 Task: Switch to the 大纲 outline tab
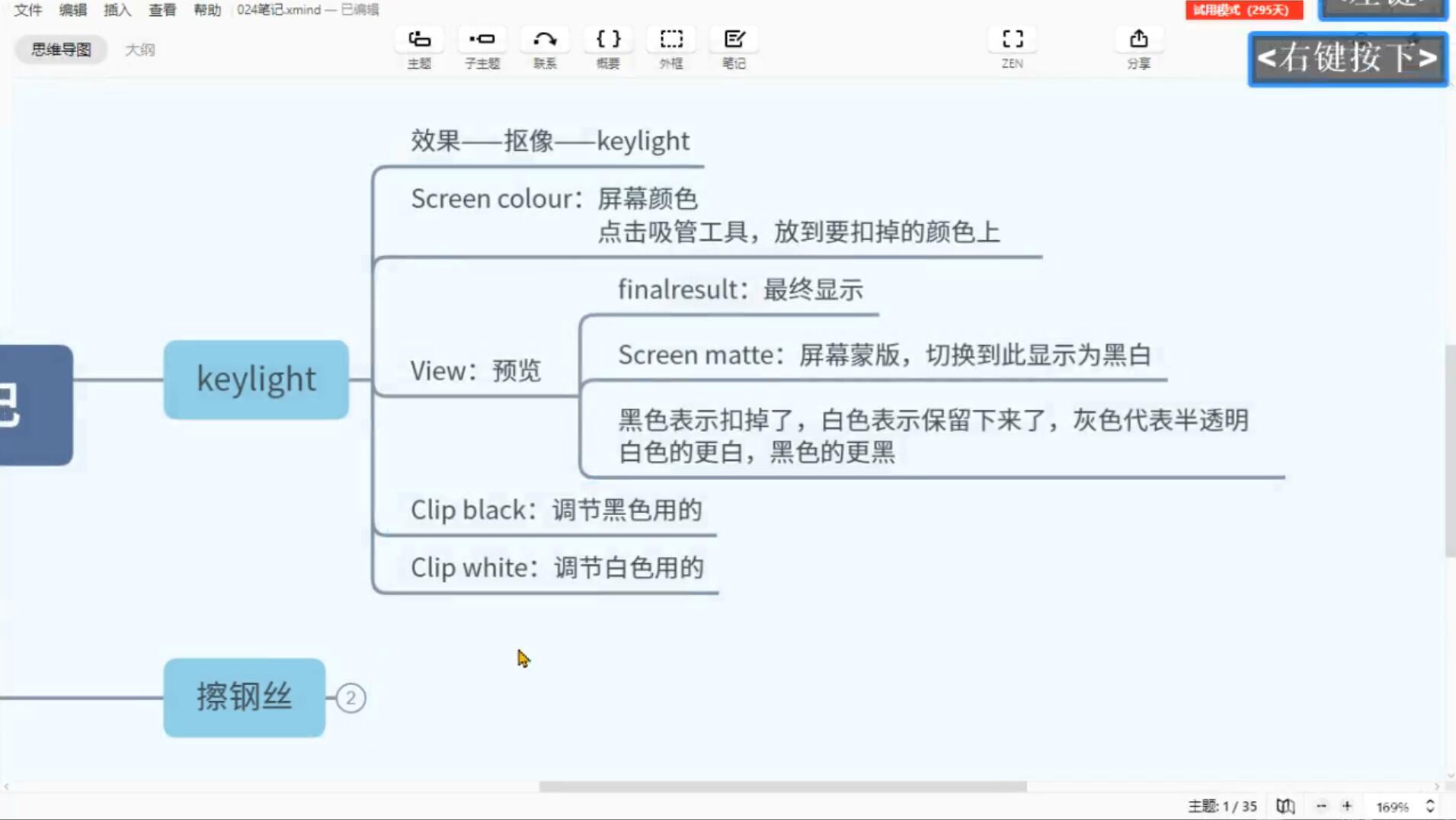[139, 50]
